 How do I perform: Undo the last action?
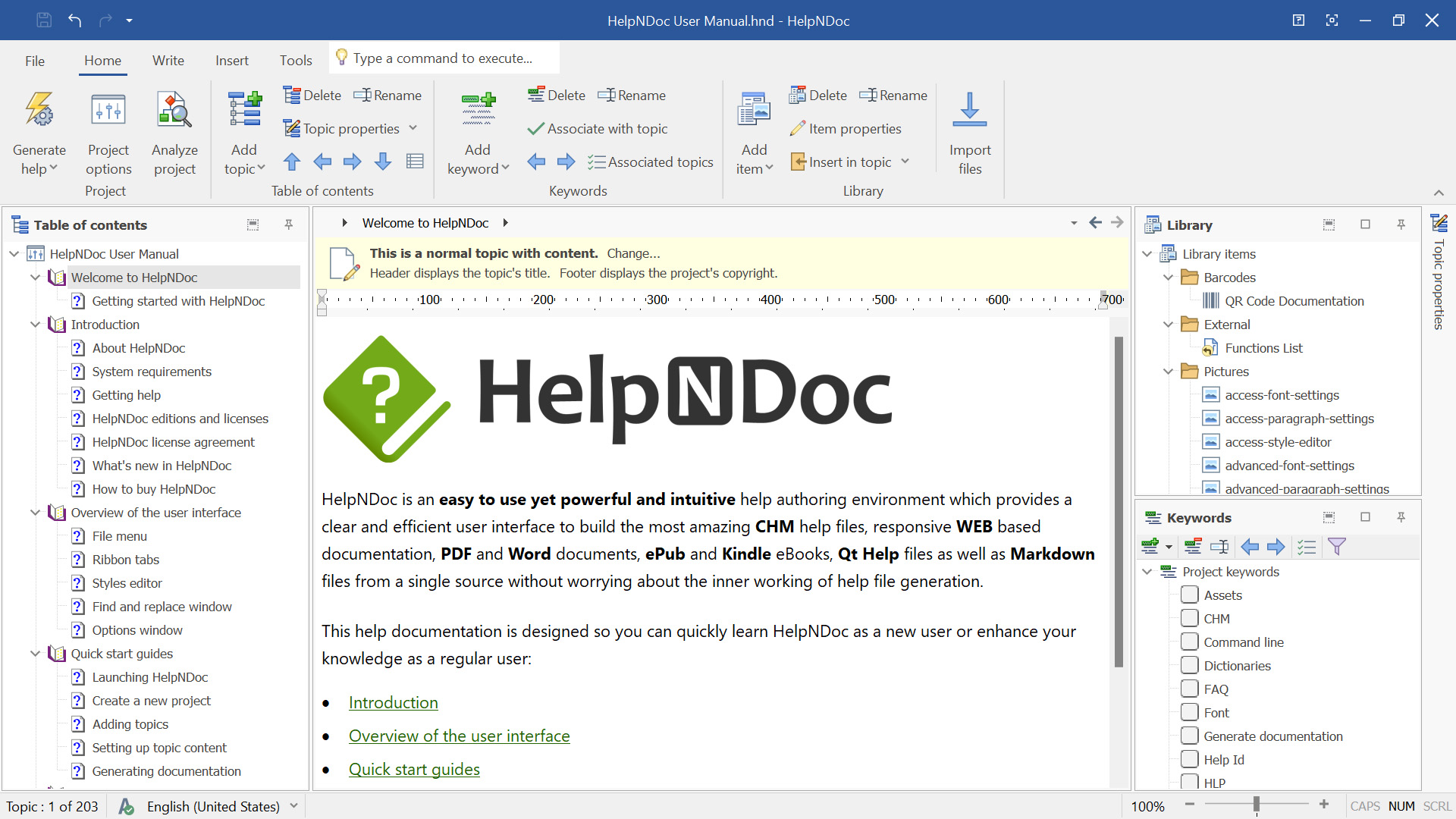click(74, 20)
